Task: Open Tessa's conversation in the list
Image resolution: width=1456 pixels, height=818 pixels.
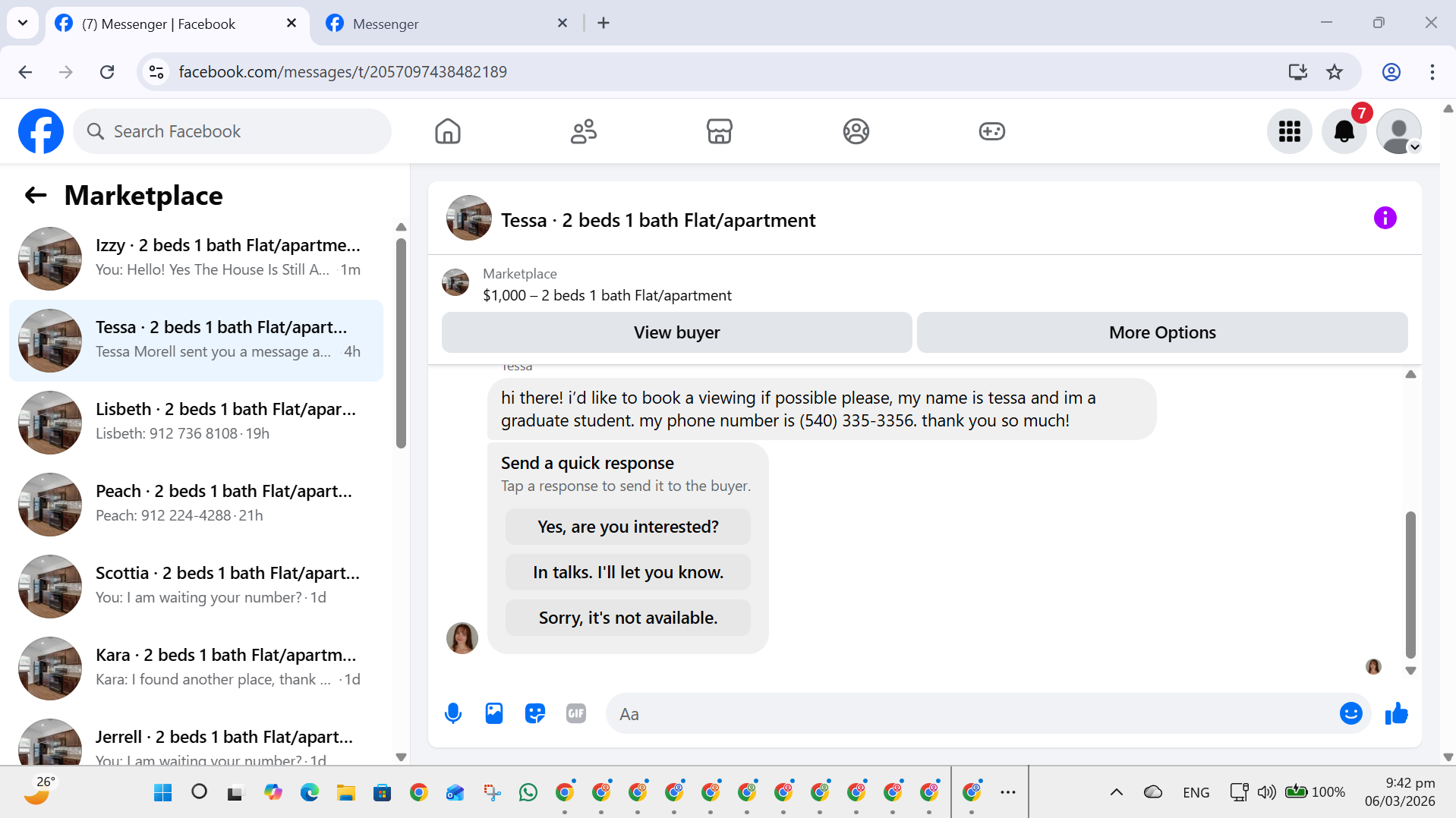Action: click(196, 340)
